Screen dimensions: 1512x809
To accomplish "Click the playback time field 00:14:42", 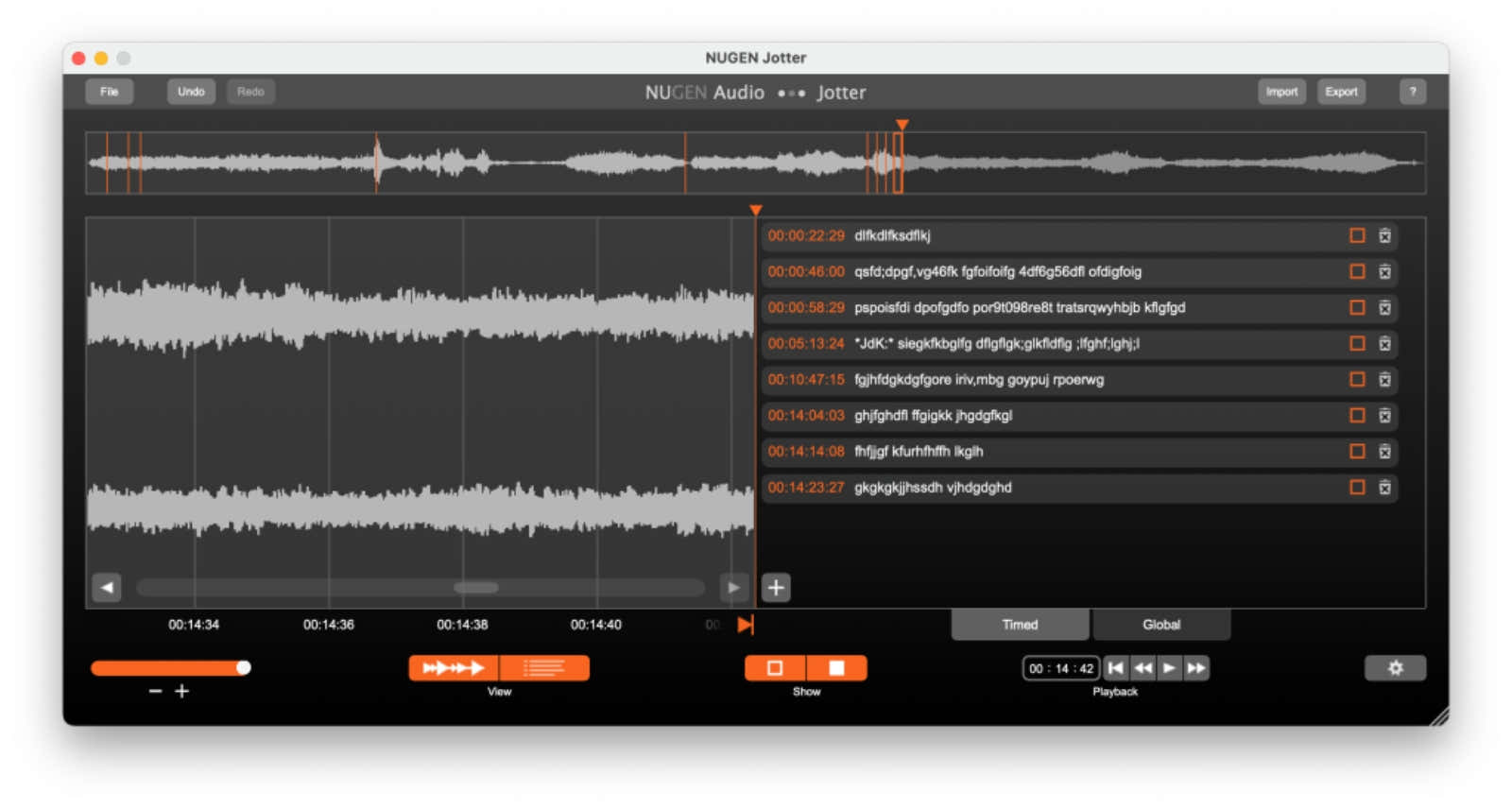I will tap(1060, 668).
